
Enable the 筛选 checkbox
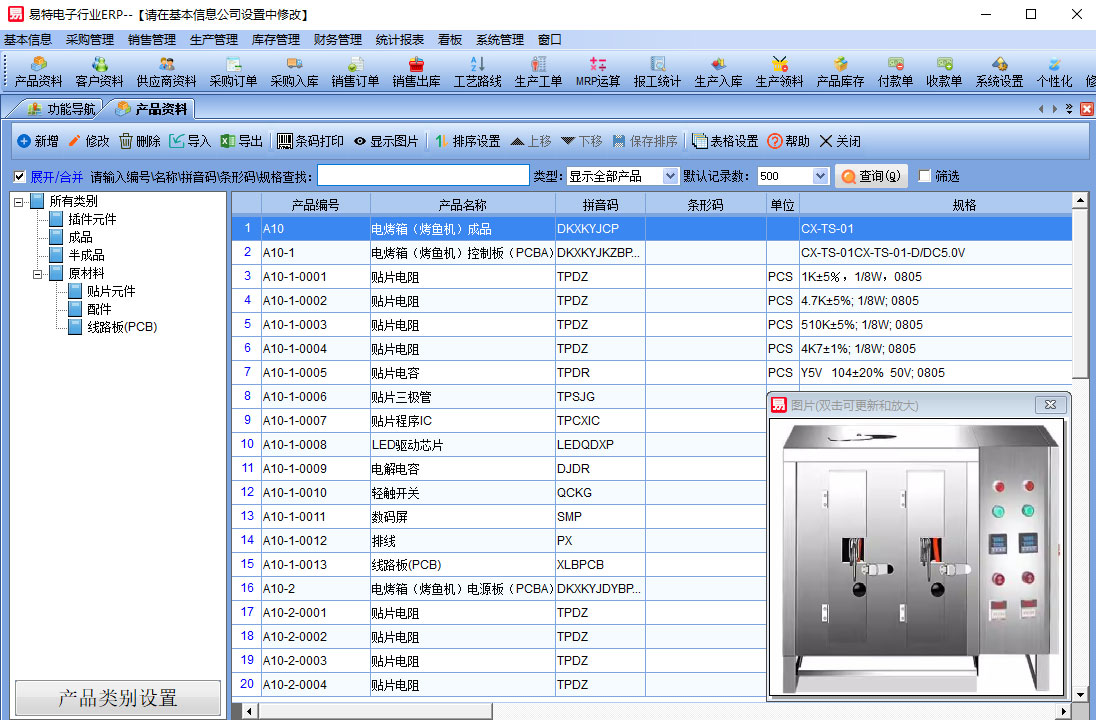coord(924,176)
